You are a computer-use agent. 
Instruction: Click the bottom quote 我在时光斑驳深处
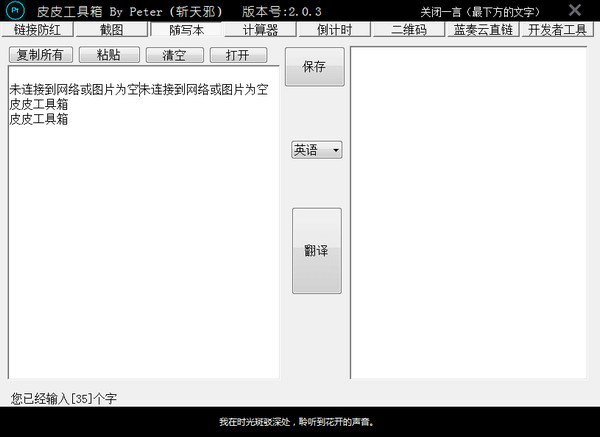(x=296, y=422)
